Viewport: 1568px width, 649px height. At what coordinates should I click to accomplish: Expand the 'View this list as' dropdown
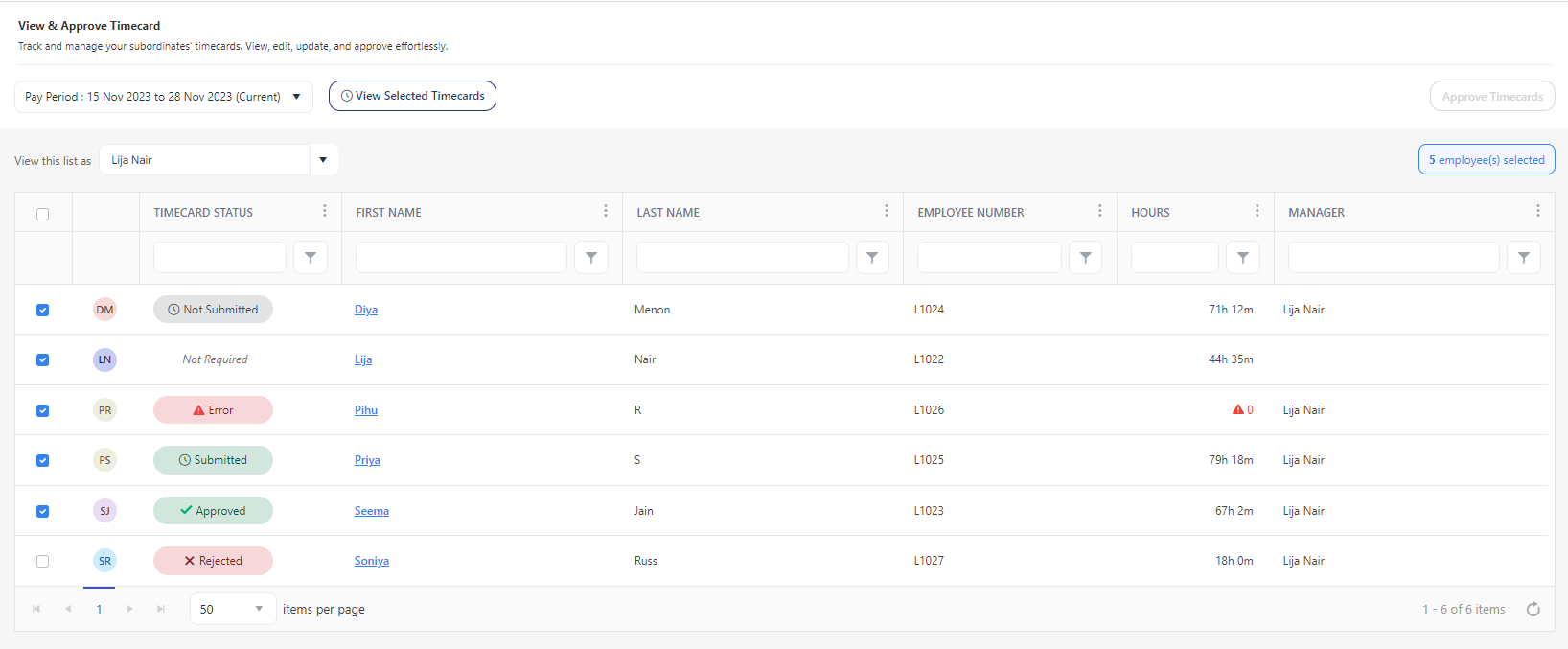[x=323, y=160]
